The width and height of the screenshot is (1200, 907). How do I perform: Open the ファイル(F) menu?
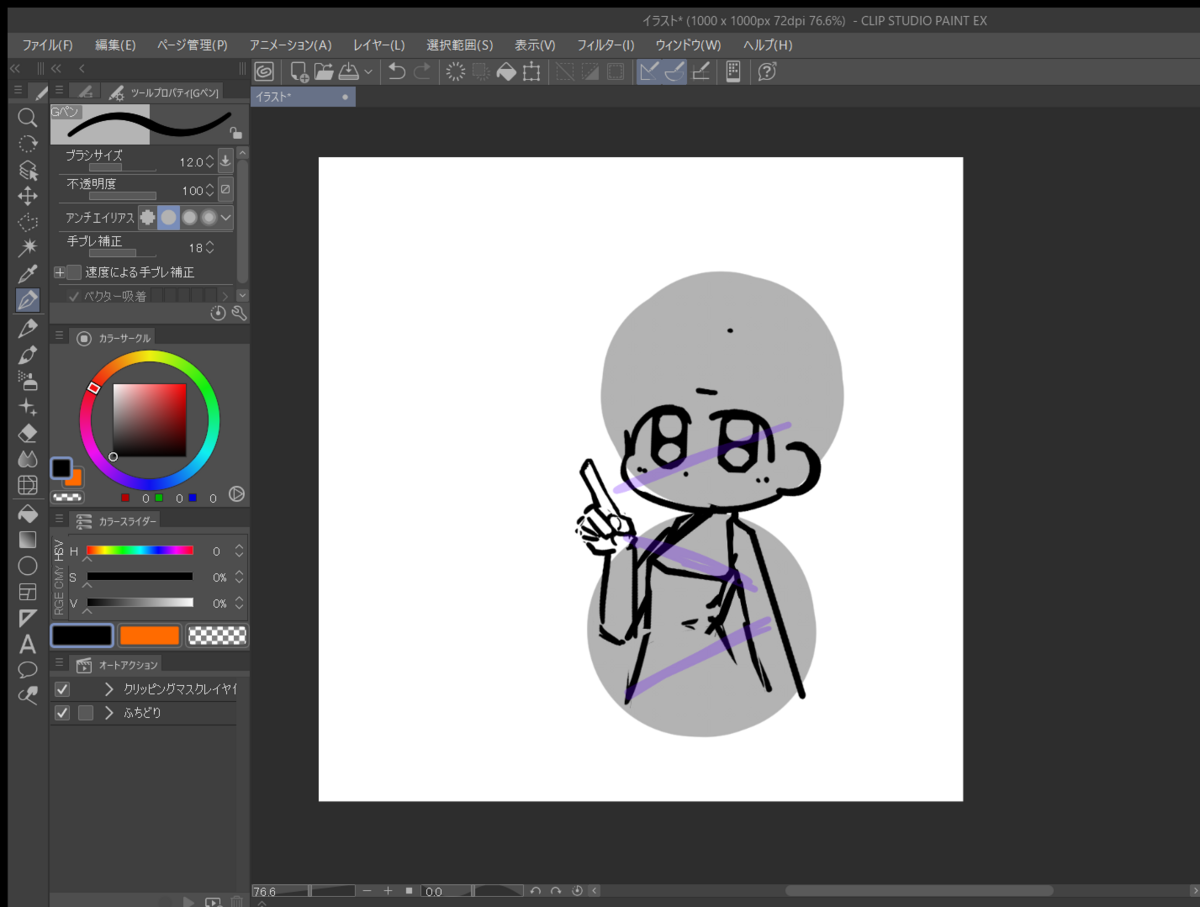click(x=47, y=45)
